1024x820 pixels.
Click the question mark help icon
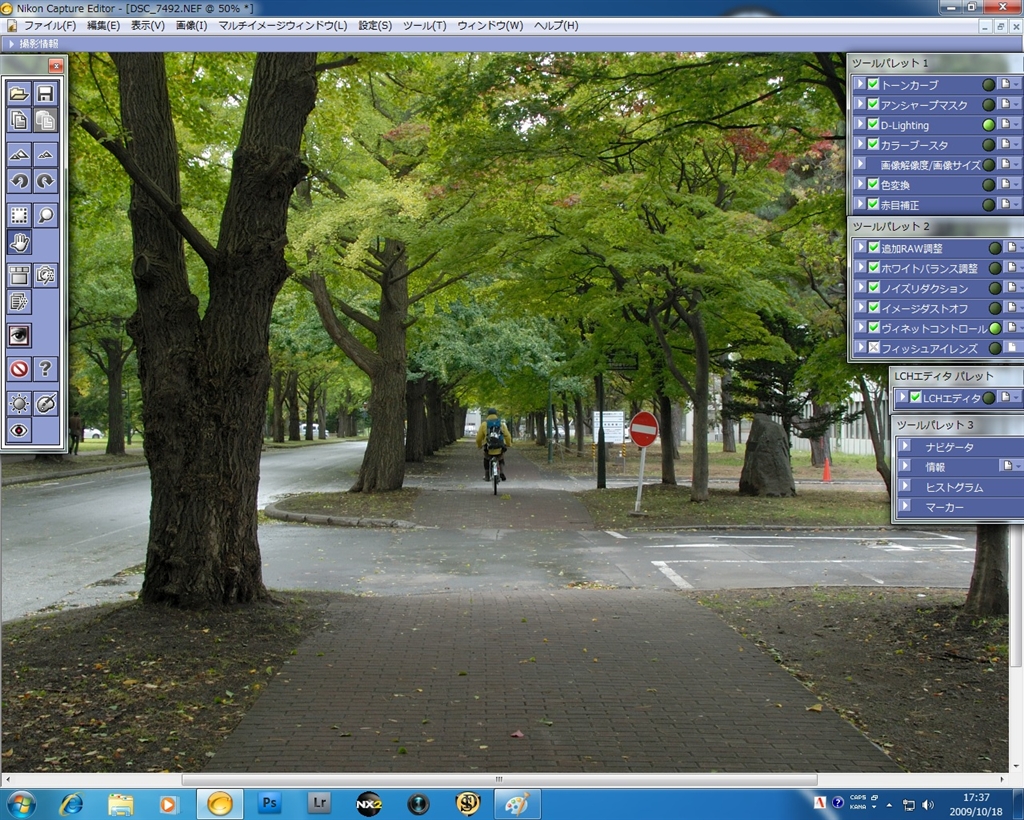pos(45,369)
